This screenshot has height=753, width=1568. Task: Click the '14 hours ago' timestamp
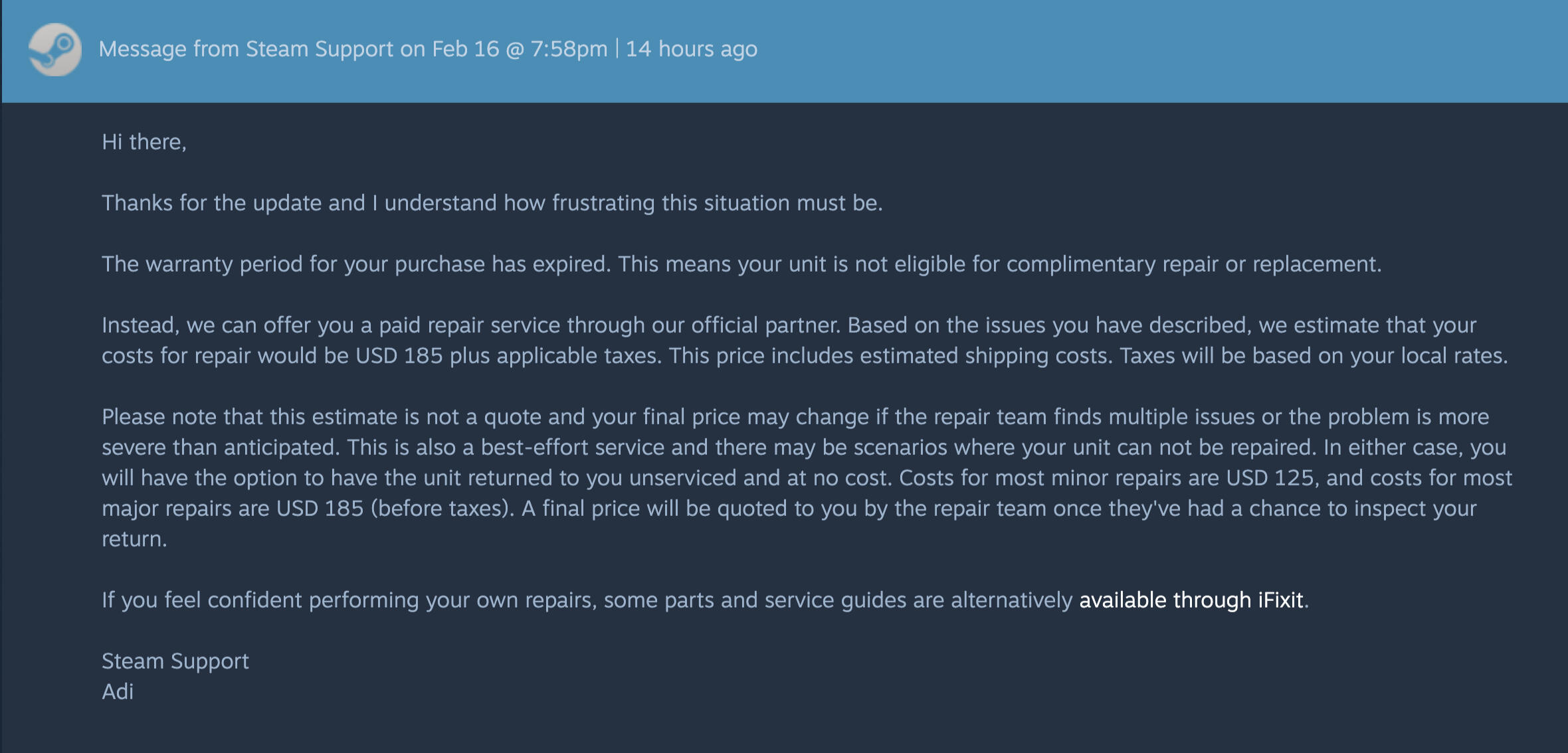click(691, 49)
